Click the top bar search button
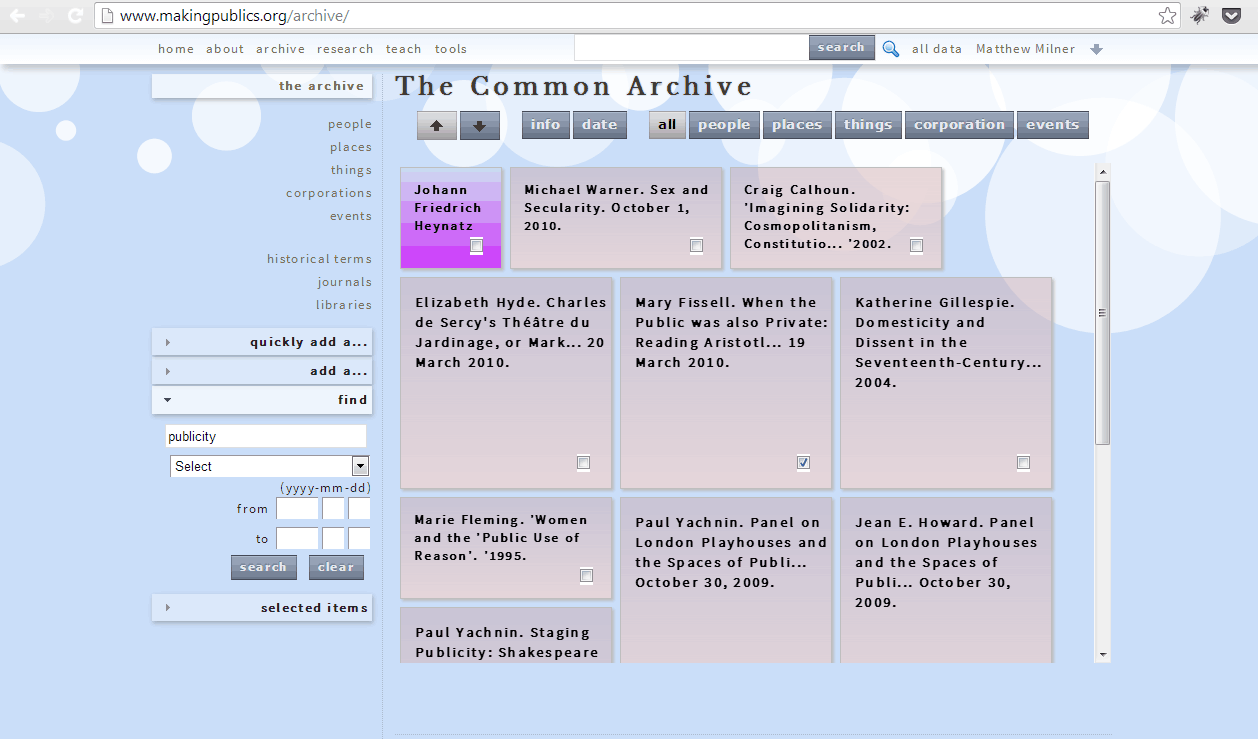The width and height of the screenshot is (1258, 739). click(x=841, y=47)
